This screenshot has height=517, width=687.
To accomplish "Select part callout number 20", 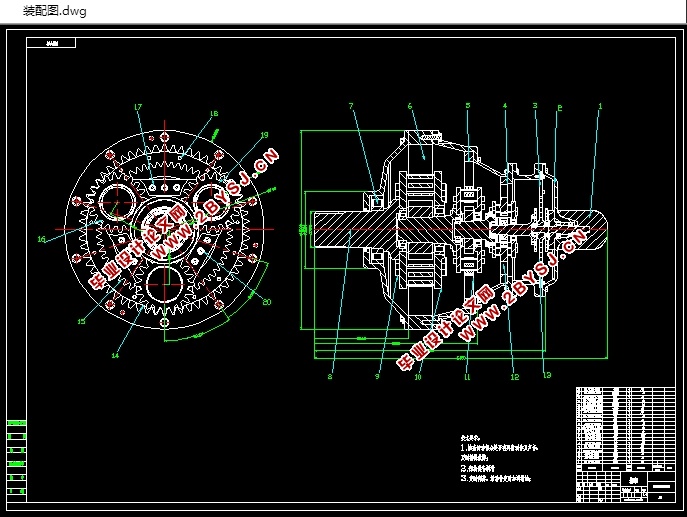I will click(x=267, y=302).
